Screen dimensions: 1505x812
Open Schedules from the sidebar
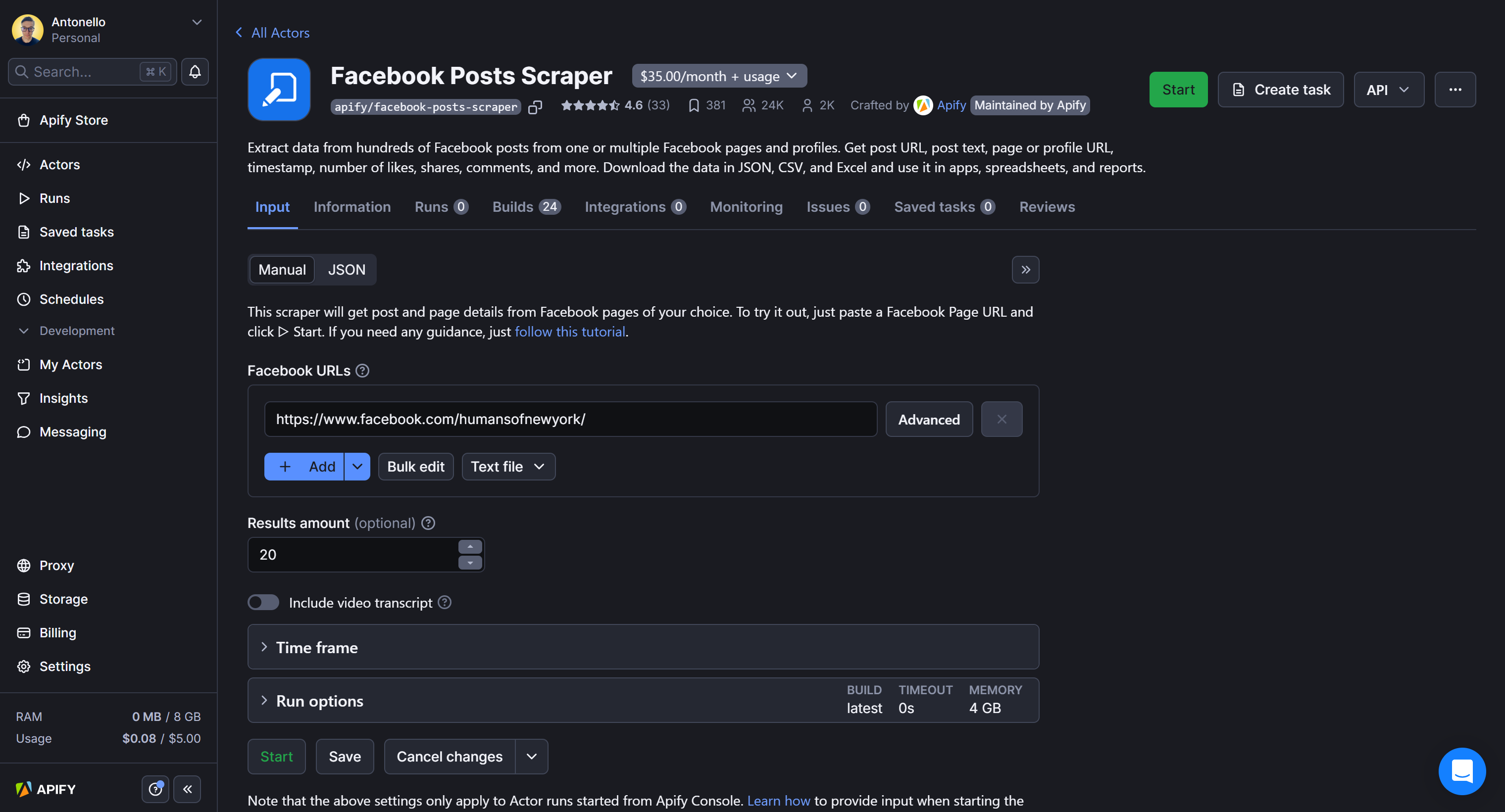click(71, 299)
